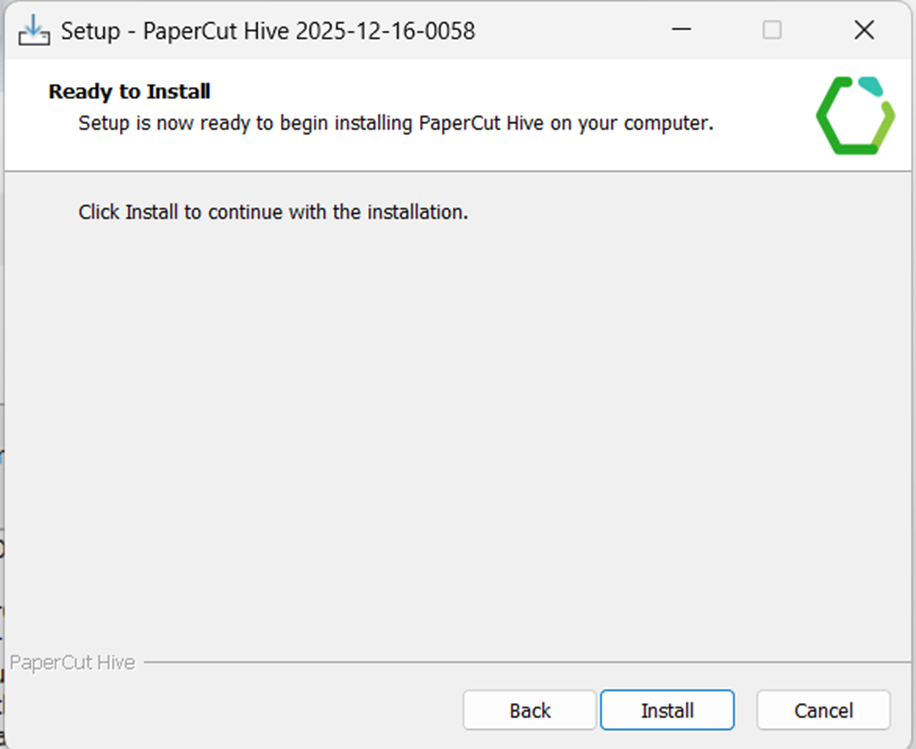Viewport: 916px width, 749px height.
Task: Click the divider line beside the PaperCut Hive label
Action: (x=500, y=662)
